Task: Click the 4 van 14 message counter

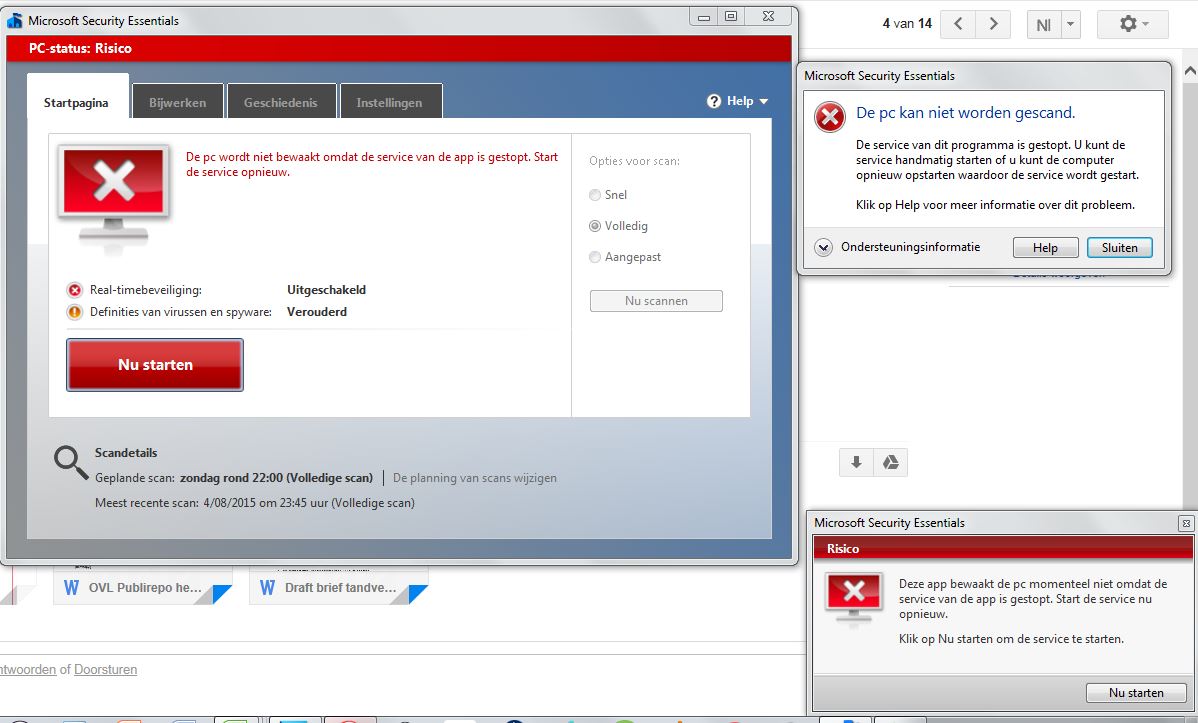Action: click(907, 24)
